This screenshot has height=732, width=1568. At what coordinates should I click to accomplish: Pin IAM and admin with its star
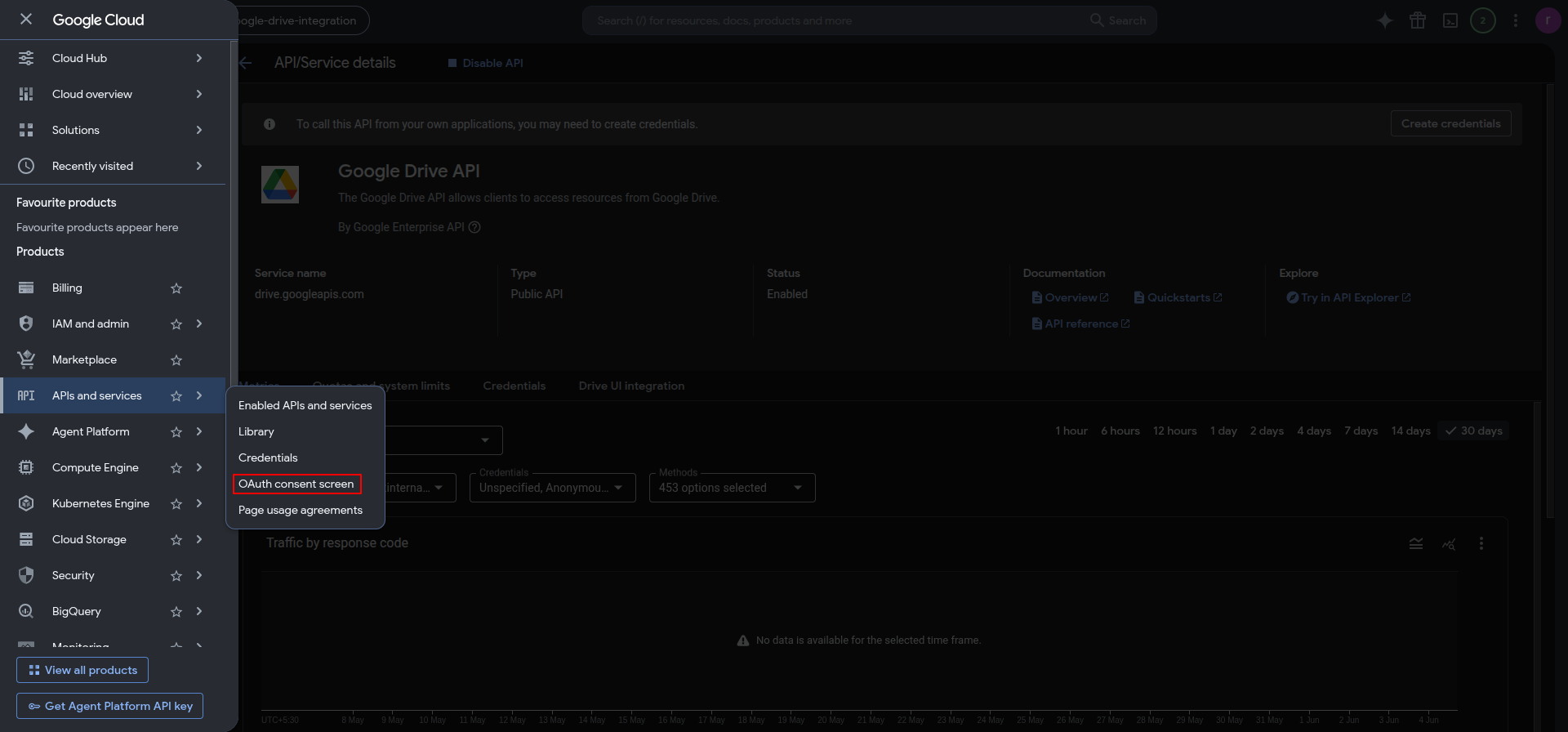pos(176,324)
